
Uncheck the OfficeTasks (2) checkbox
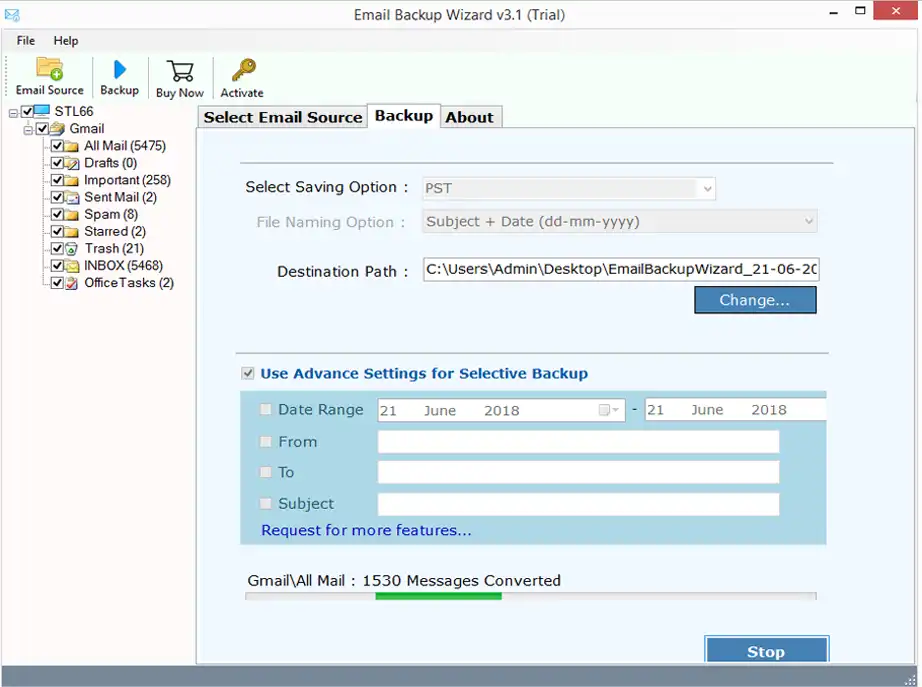[57, 283]
